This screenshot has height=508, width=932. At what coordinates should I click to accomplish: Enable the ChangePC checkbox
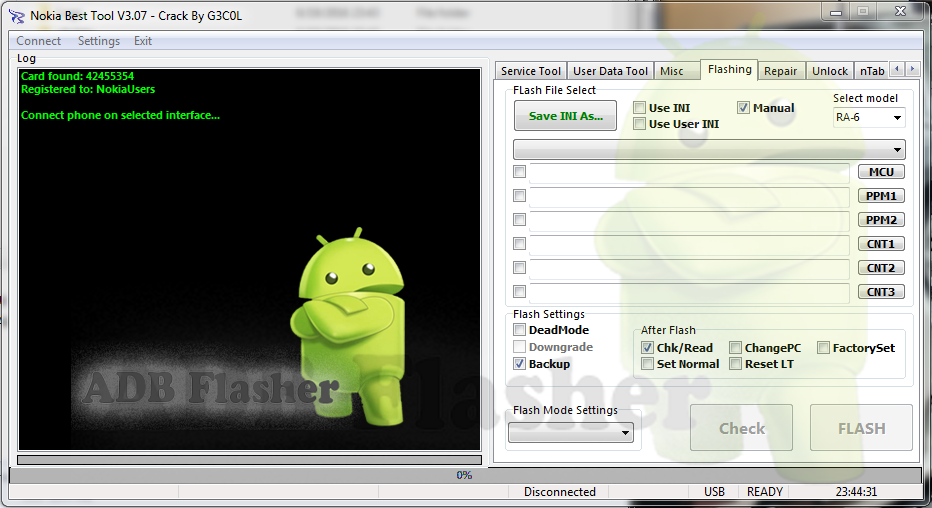coord(735,348)
